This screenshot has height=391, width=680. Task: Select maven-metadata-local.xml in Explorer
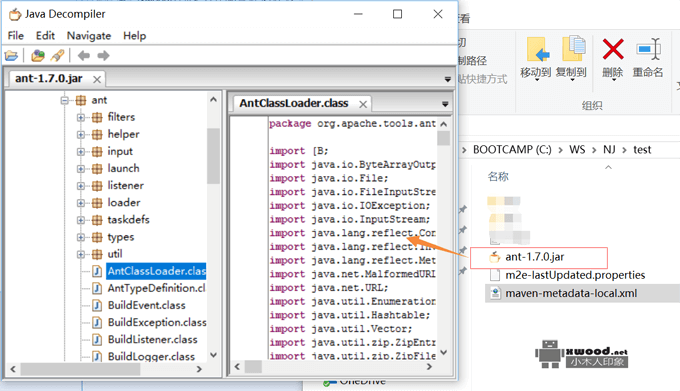[572, 293]
